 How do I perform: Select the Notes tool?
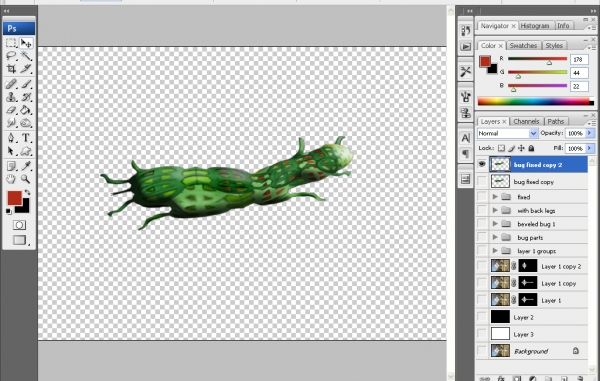[x=11, y=166]
